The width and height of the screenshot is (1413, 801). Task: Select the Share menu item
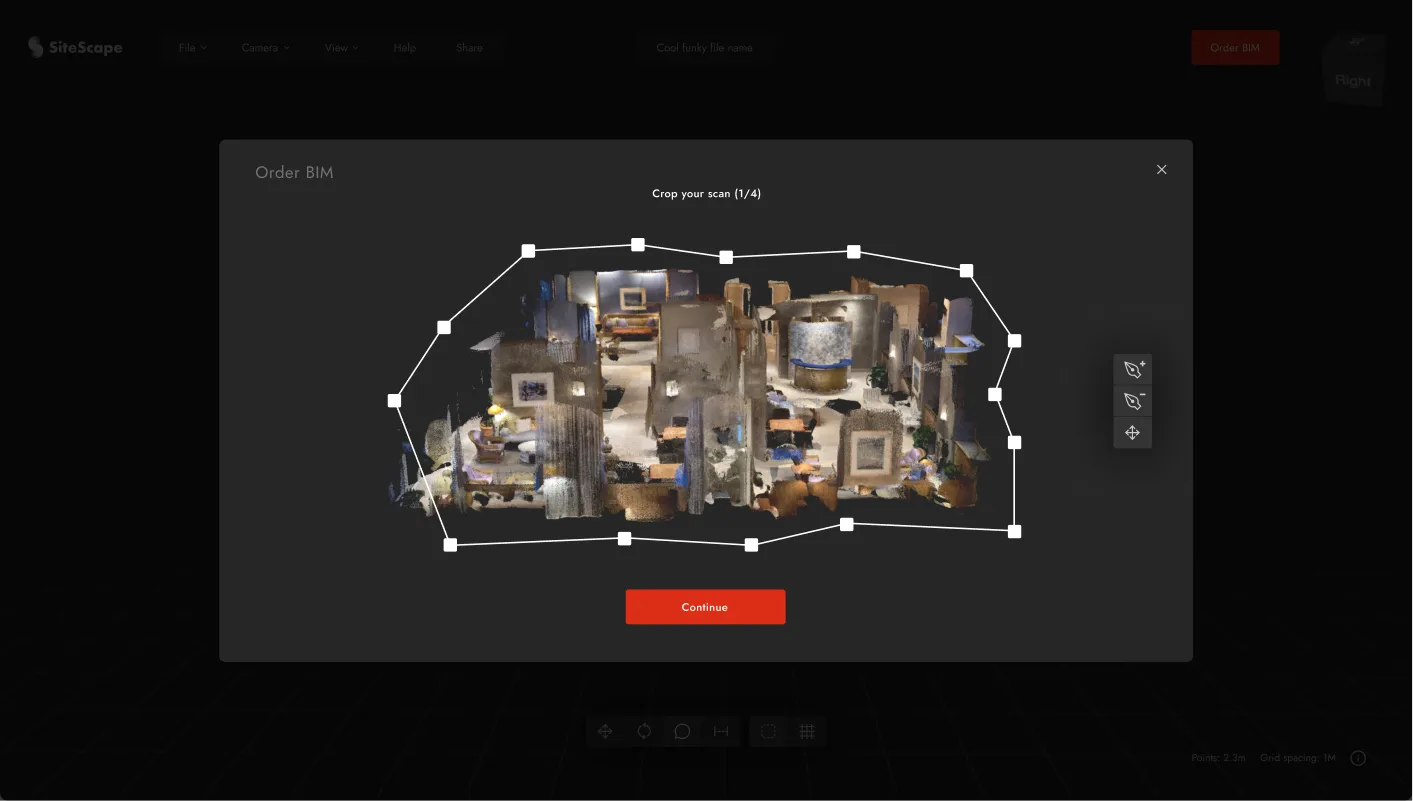(469, 47)
